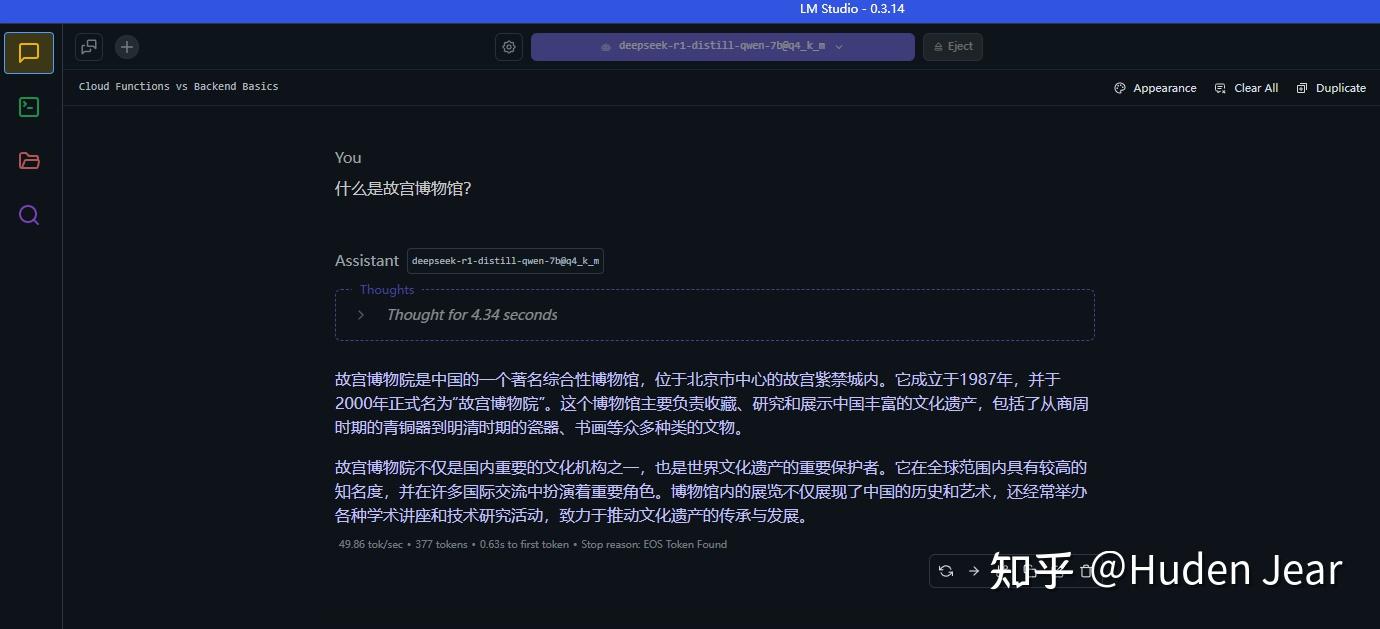Continue the assistant message with the arrow icon

(x=974, y=571)
